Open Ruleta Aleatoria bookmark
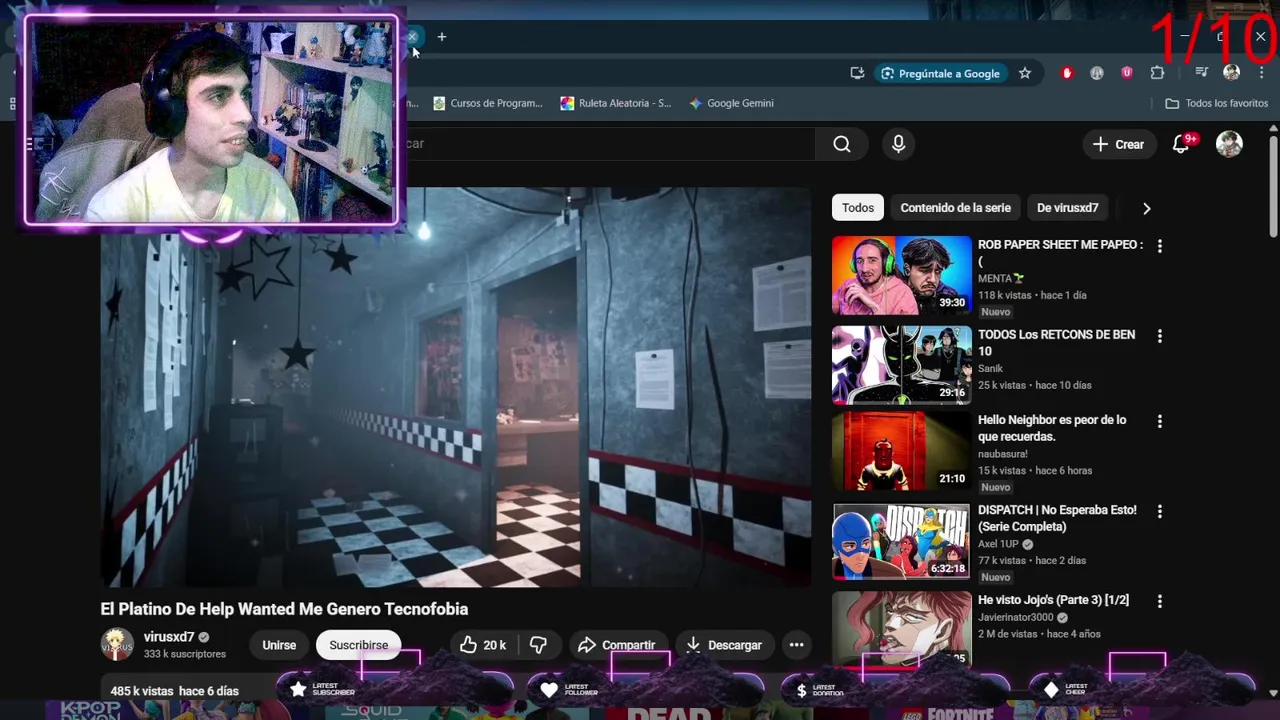1280x720 pixels. pyautogui.click(x=616, y=103)
